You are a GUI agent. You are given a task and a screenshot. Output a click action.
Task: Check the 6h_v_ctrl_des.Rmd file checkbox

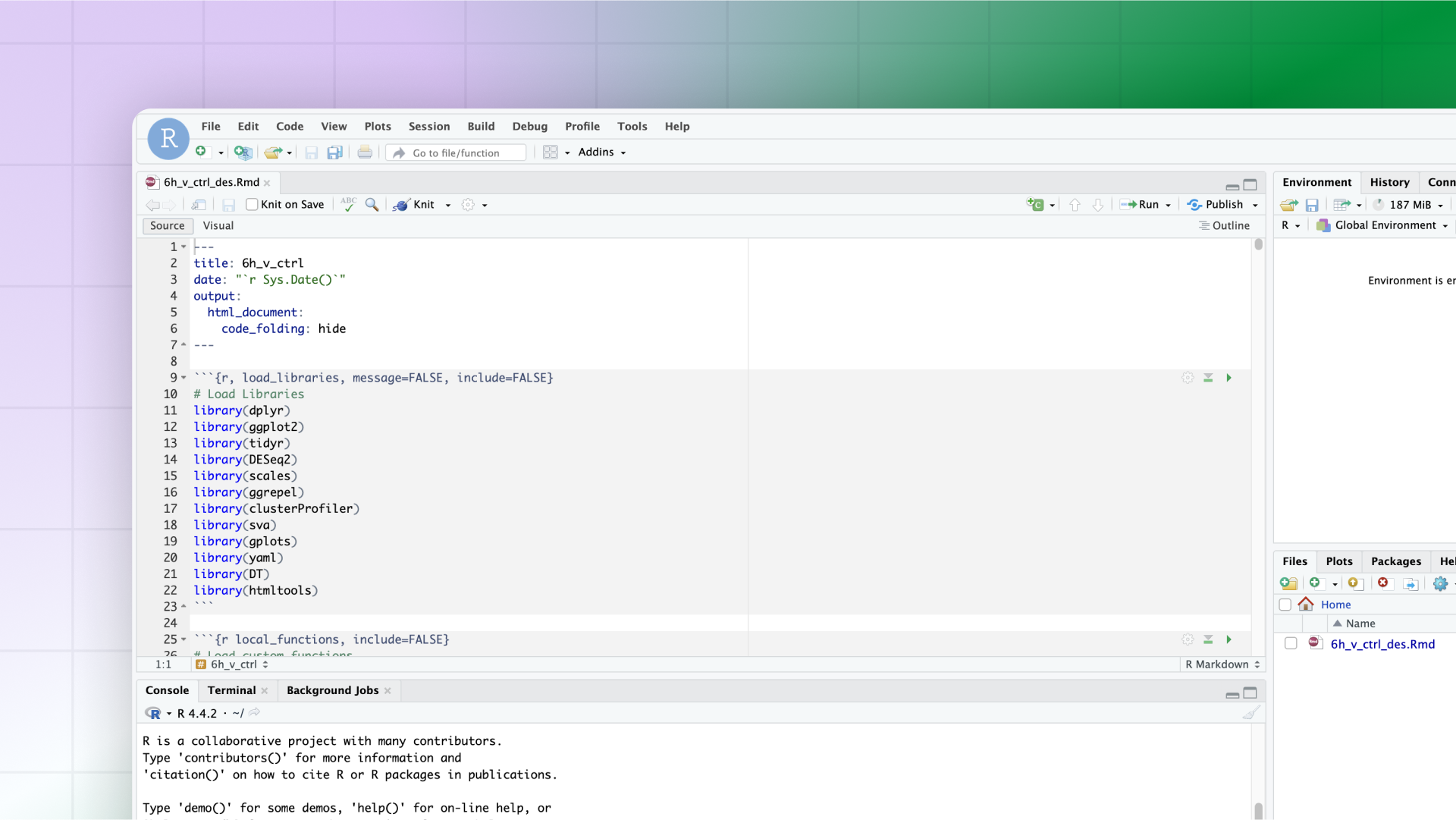click(1291, 643)
